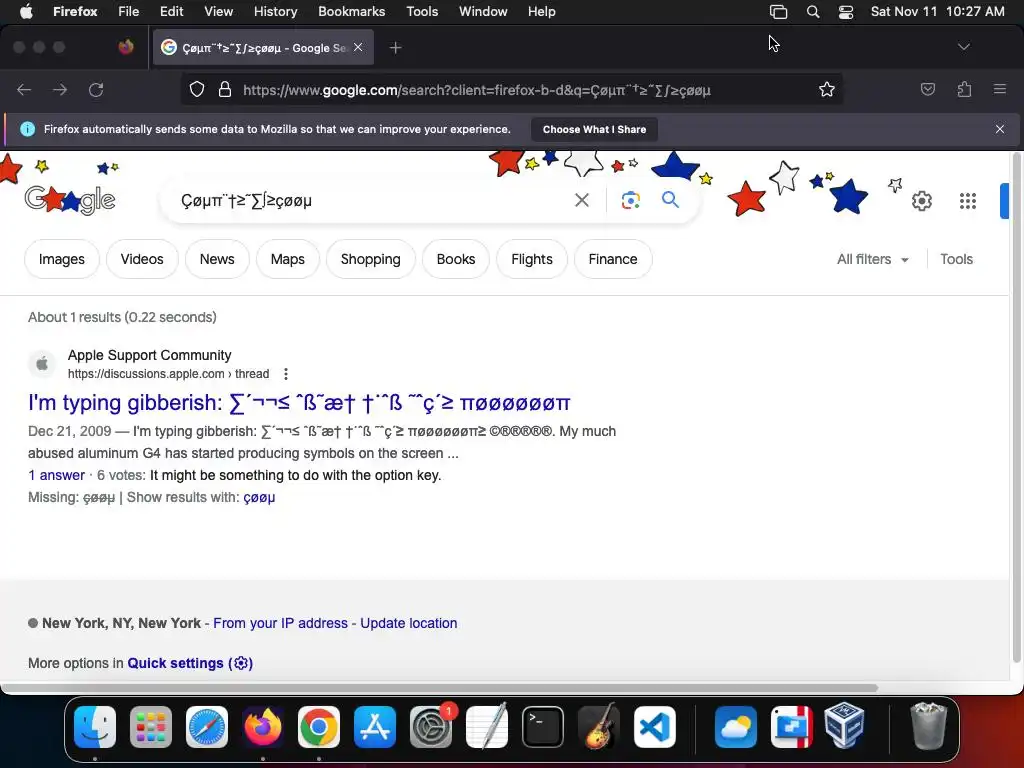Open Firefox application hamburger menu
Screen dimensions: 1024x768
click(999, 89)
